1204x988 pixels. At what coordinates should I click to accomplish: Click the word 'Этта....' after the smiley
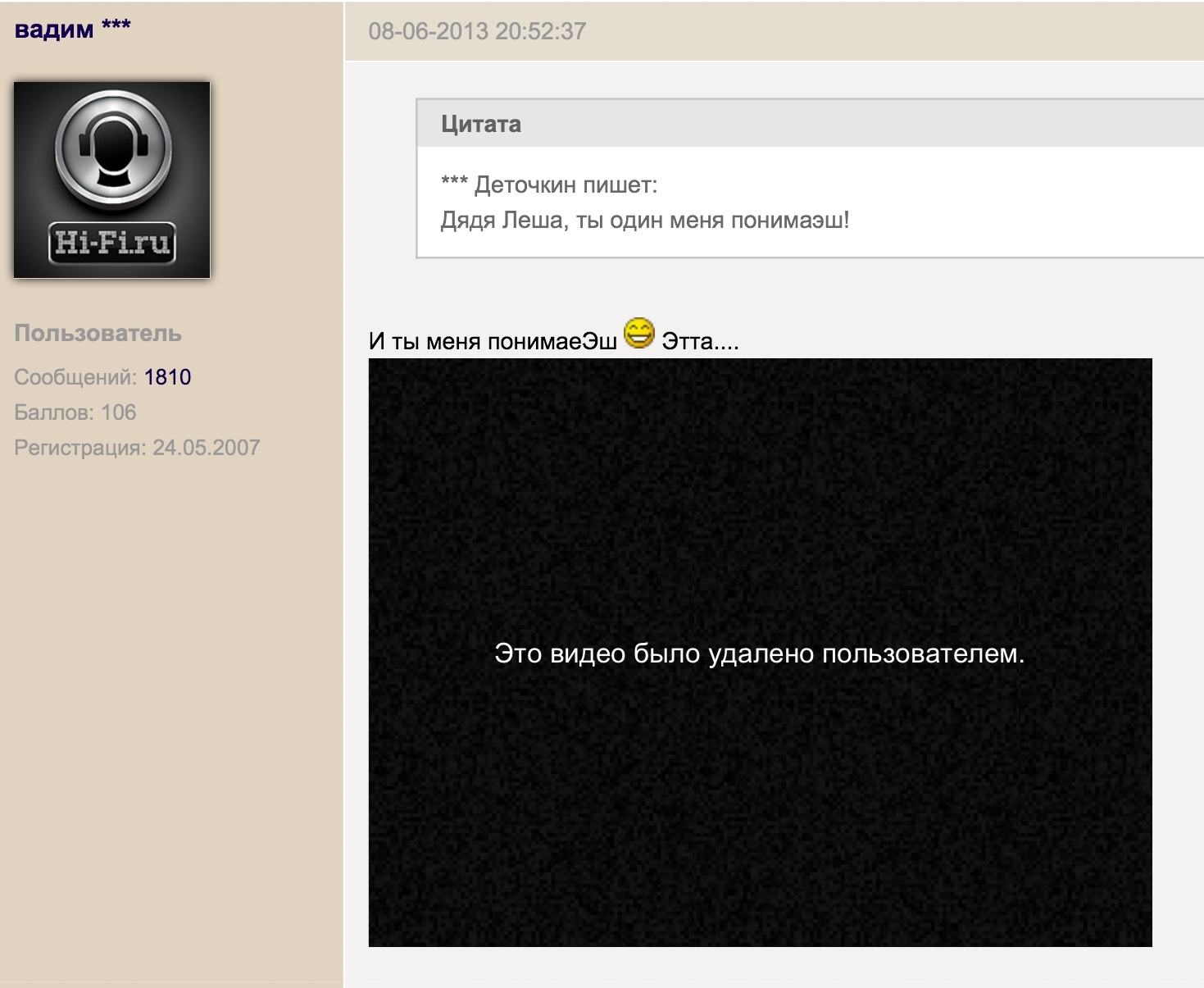700,341
